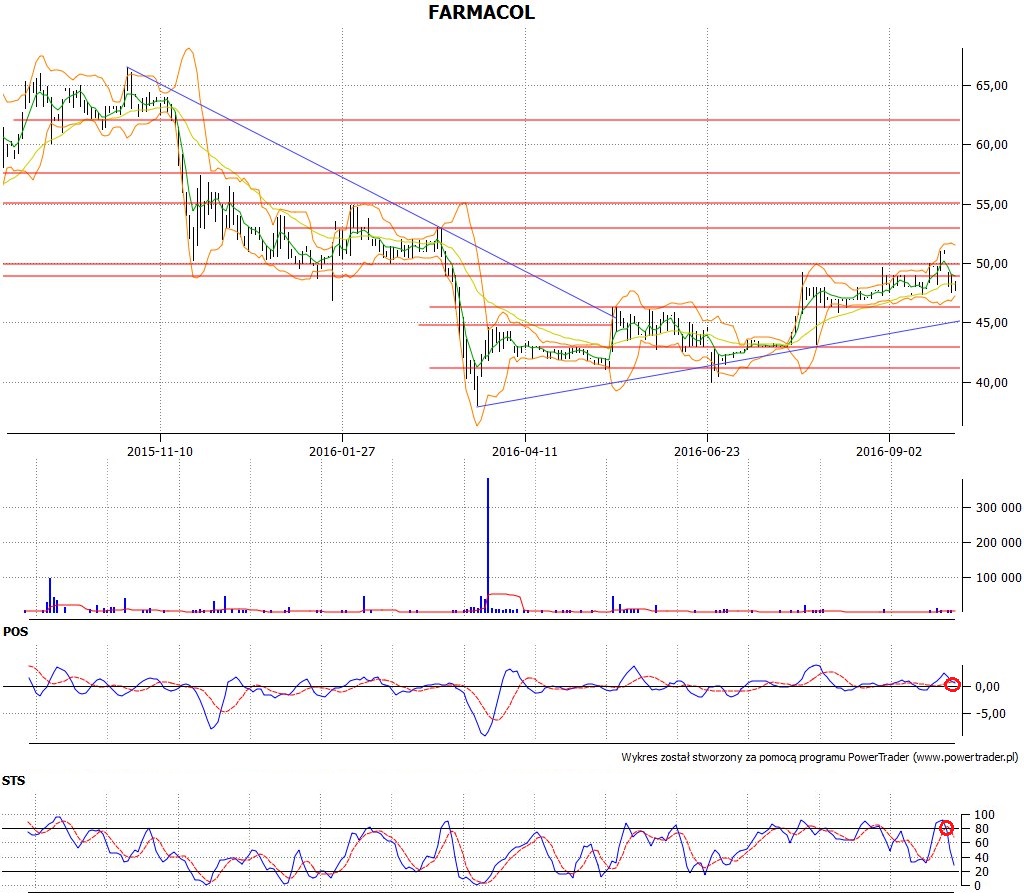Click the 20 STS axis label
Screen dimensions: 1024x896
point(982,872)
